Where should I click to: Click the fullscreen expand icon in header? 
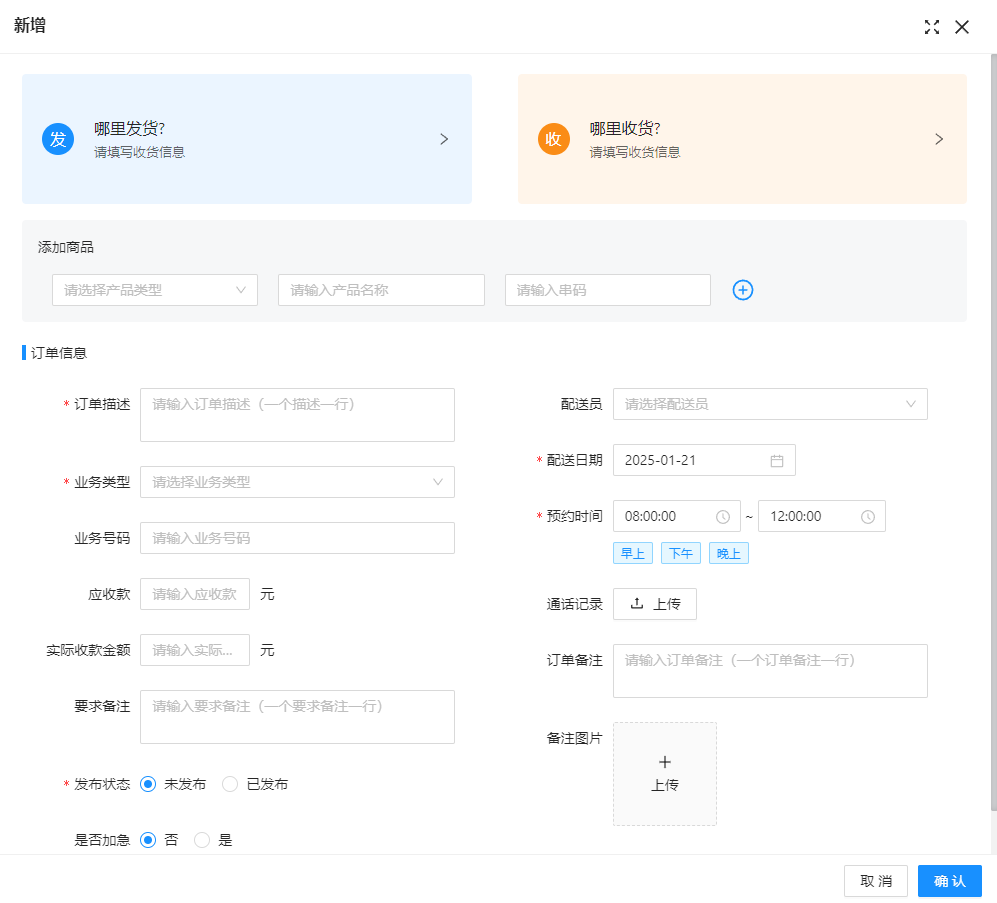coord(932,27)
